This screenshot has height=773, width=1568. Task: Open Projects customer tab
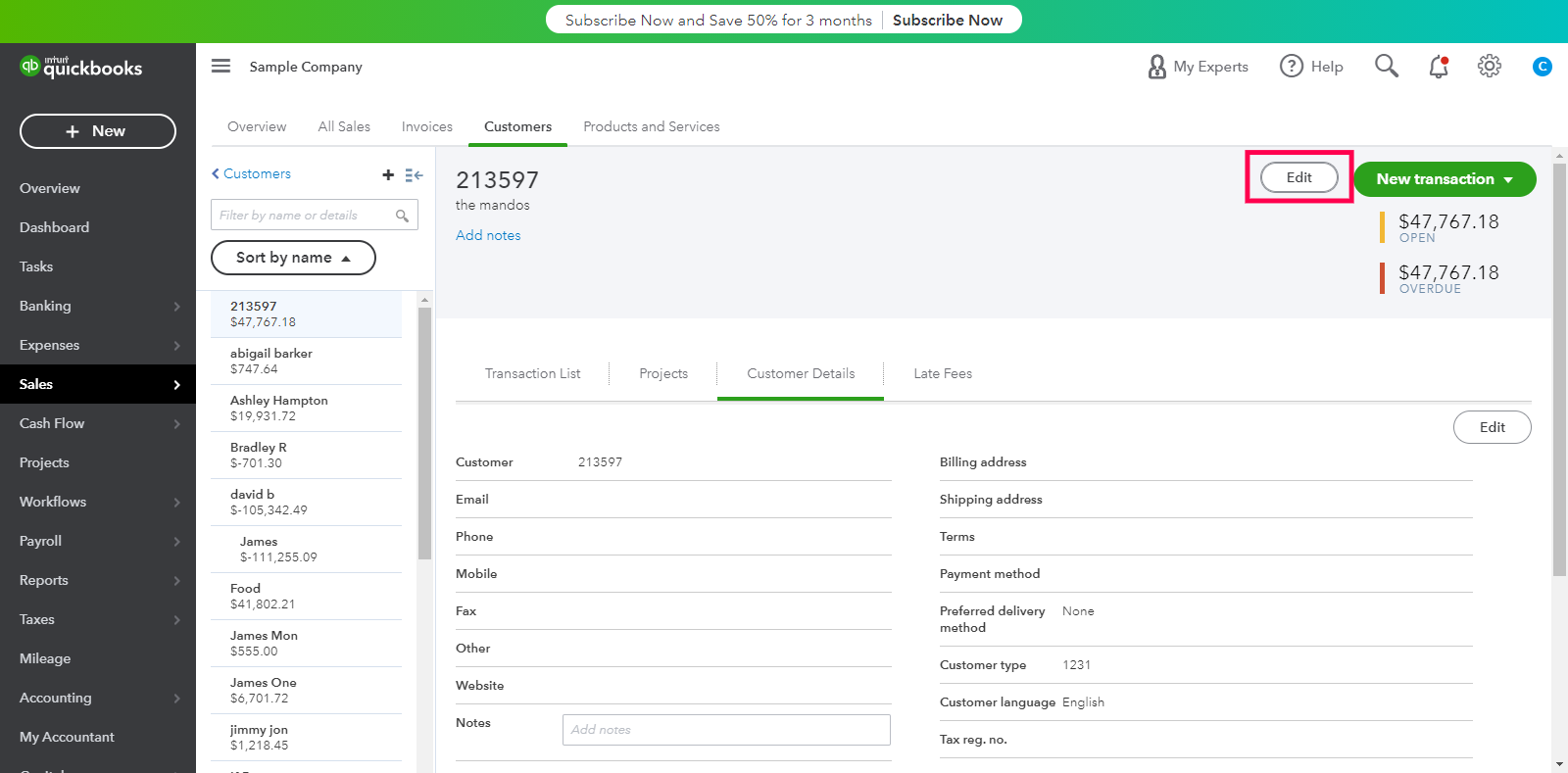pyautogui.click(x=663, y=373)
